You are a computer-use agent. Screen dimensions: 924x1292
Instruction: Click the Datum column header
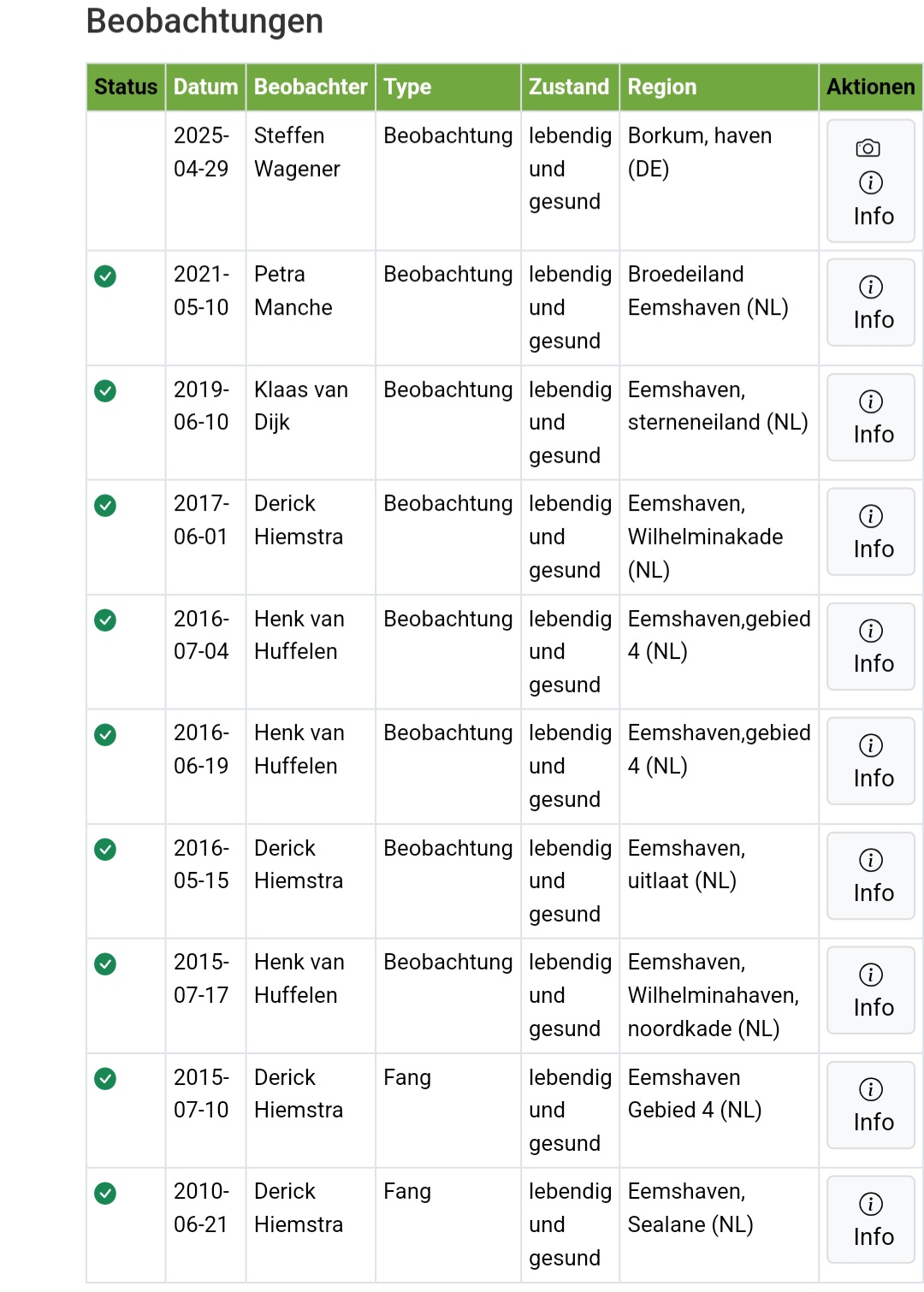point(205,86)
